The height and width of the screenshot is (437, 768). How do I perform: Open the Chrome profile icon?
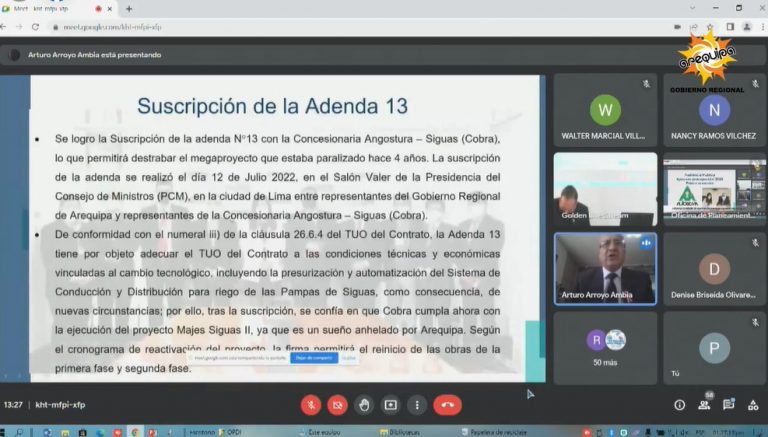coord(746,27)
